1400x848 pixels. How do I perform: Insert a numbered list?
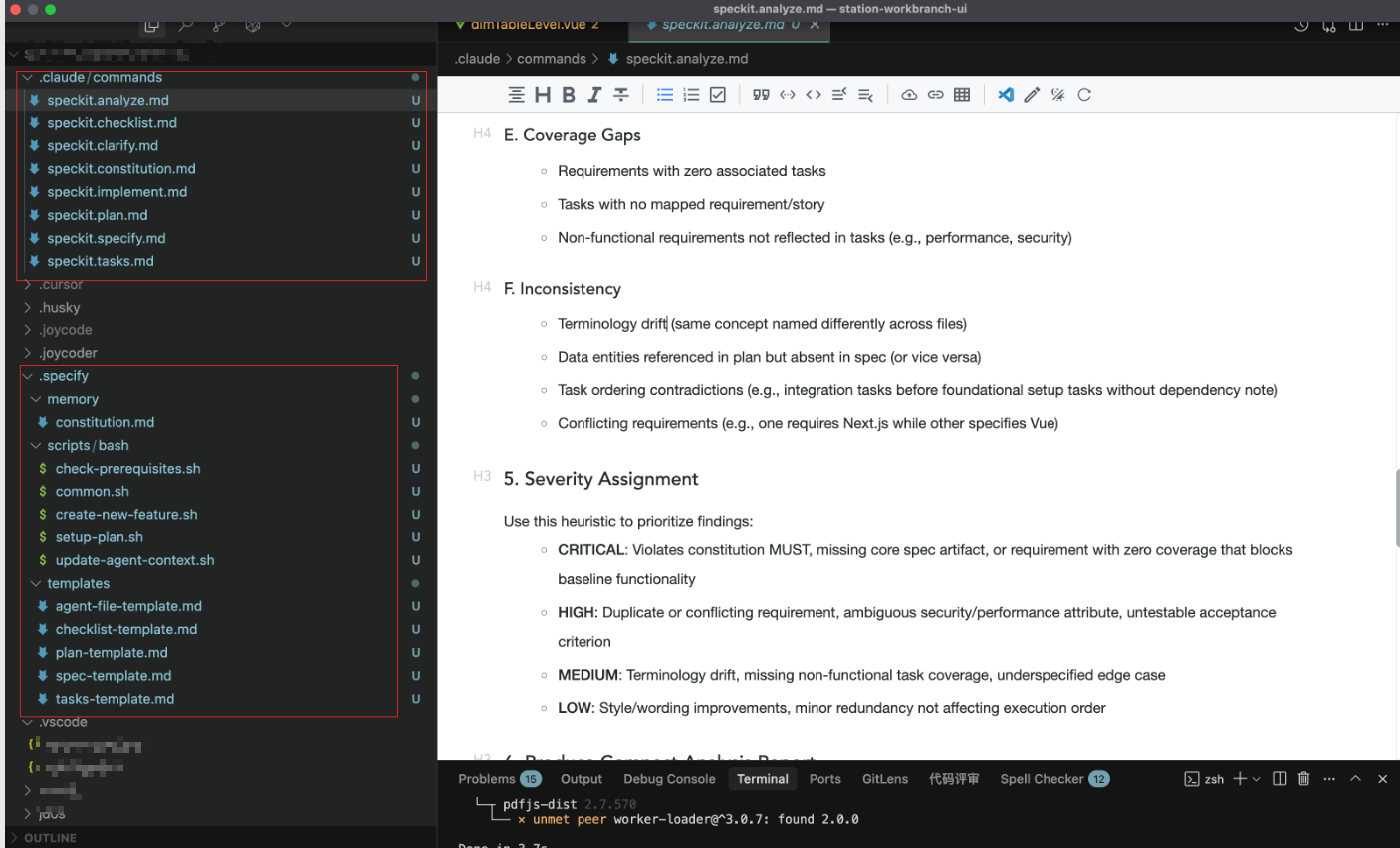[x=691, y=95]
